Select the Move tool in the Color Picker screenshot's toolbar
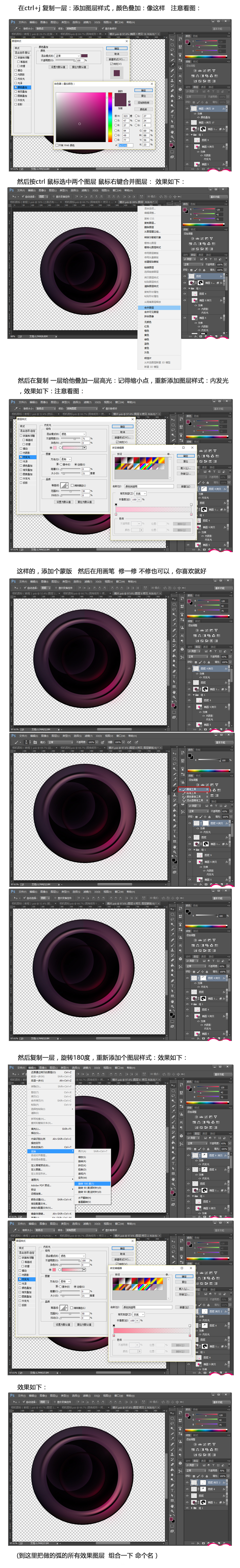This screenshot has height=1568, width=240. pyautogui.click(x=172, y=40)
